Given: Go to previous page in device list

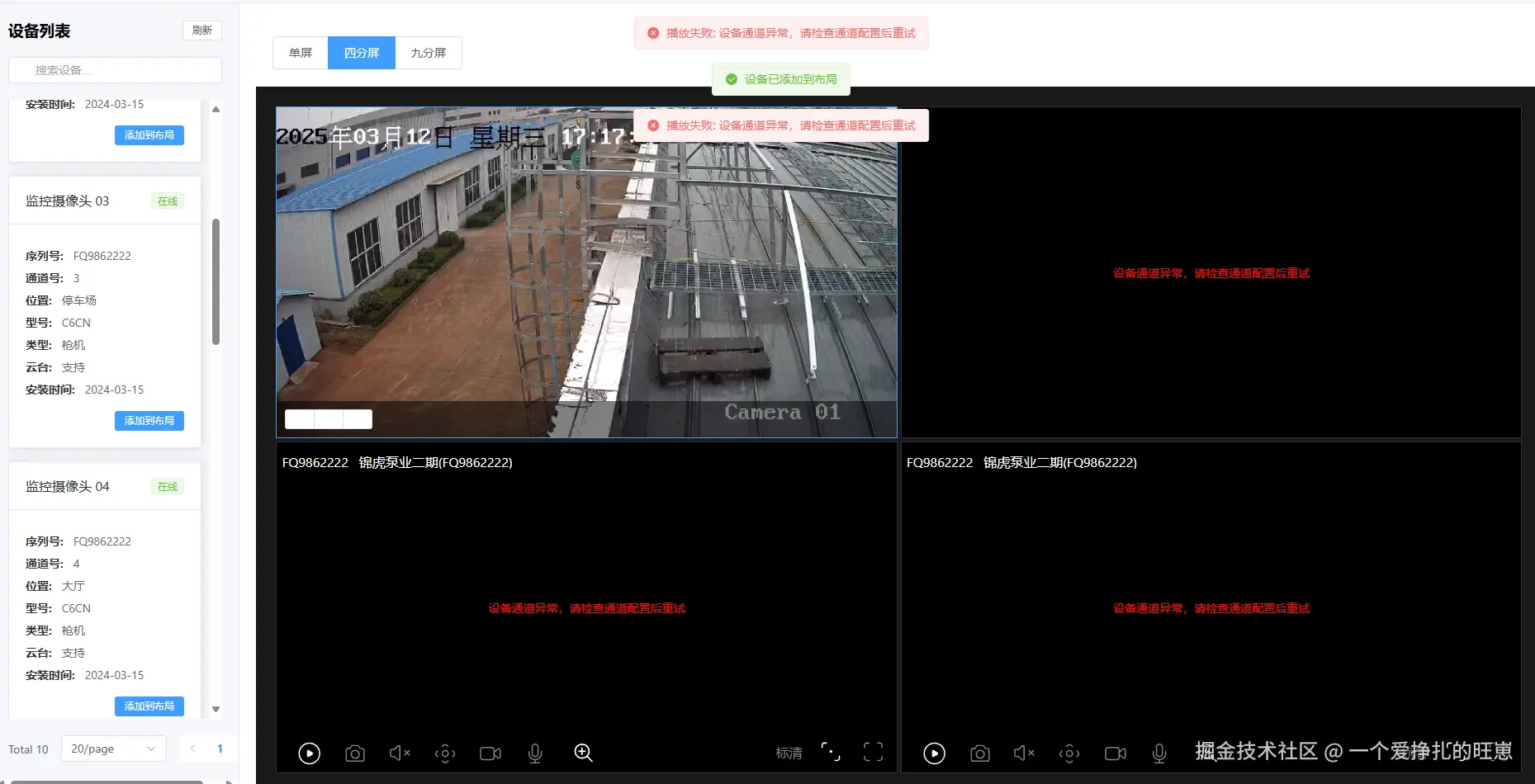Looking at the screenshot, I should [x=192, y=749].
